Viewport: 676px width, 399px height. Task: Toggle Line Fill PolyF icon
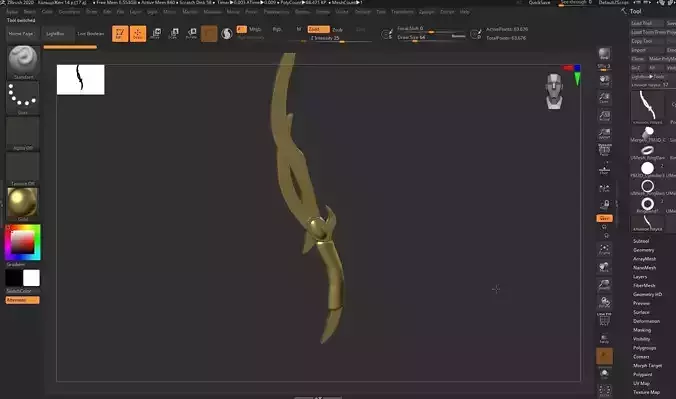pyautogui.click(x=604, y=320)
